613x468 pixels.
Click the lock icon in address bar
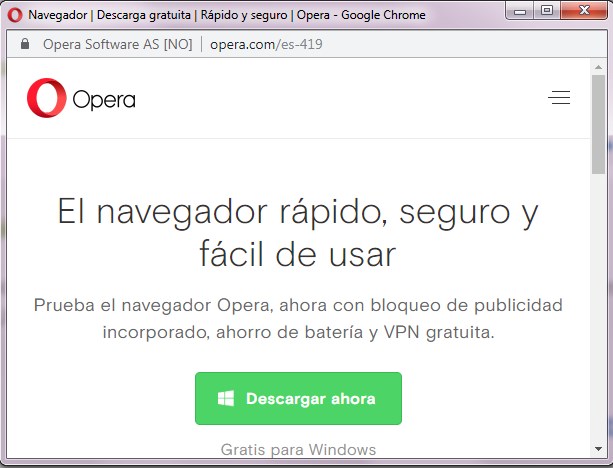click(25, 44)
